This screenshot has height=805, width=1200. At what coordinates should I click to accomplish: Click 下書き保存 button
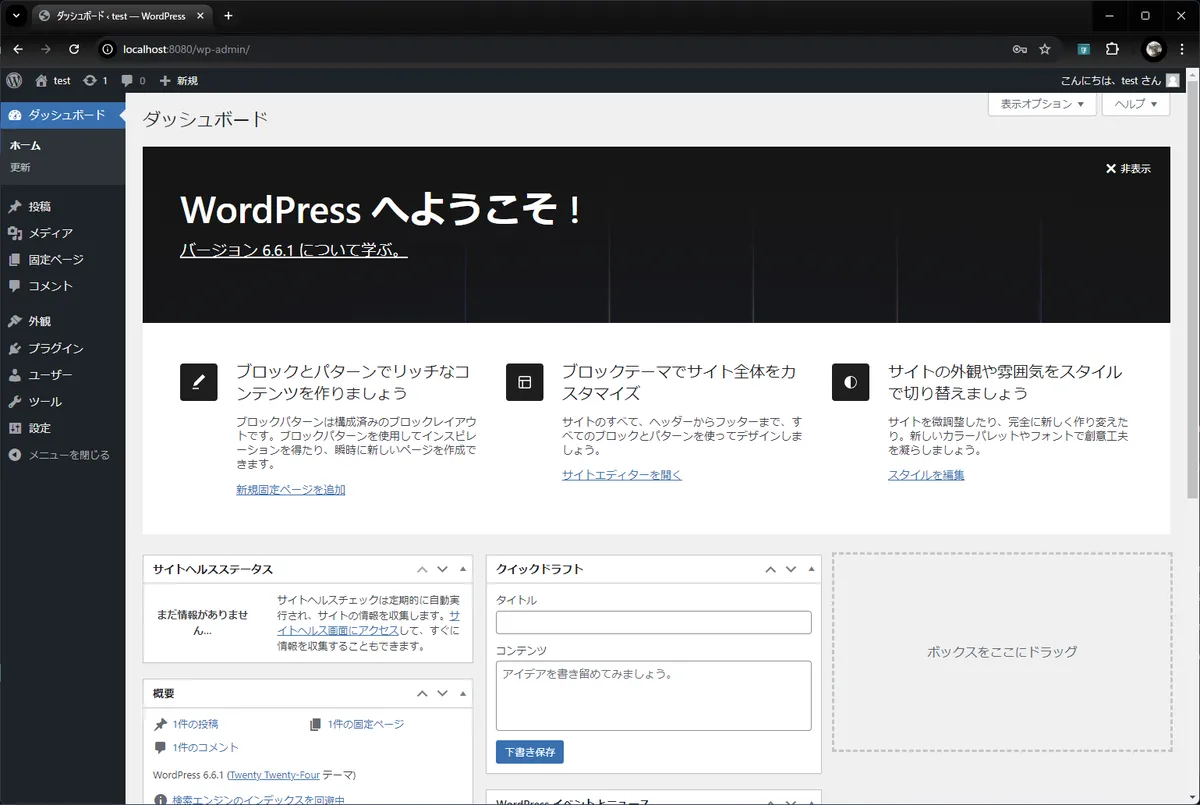pos(530,752)
